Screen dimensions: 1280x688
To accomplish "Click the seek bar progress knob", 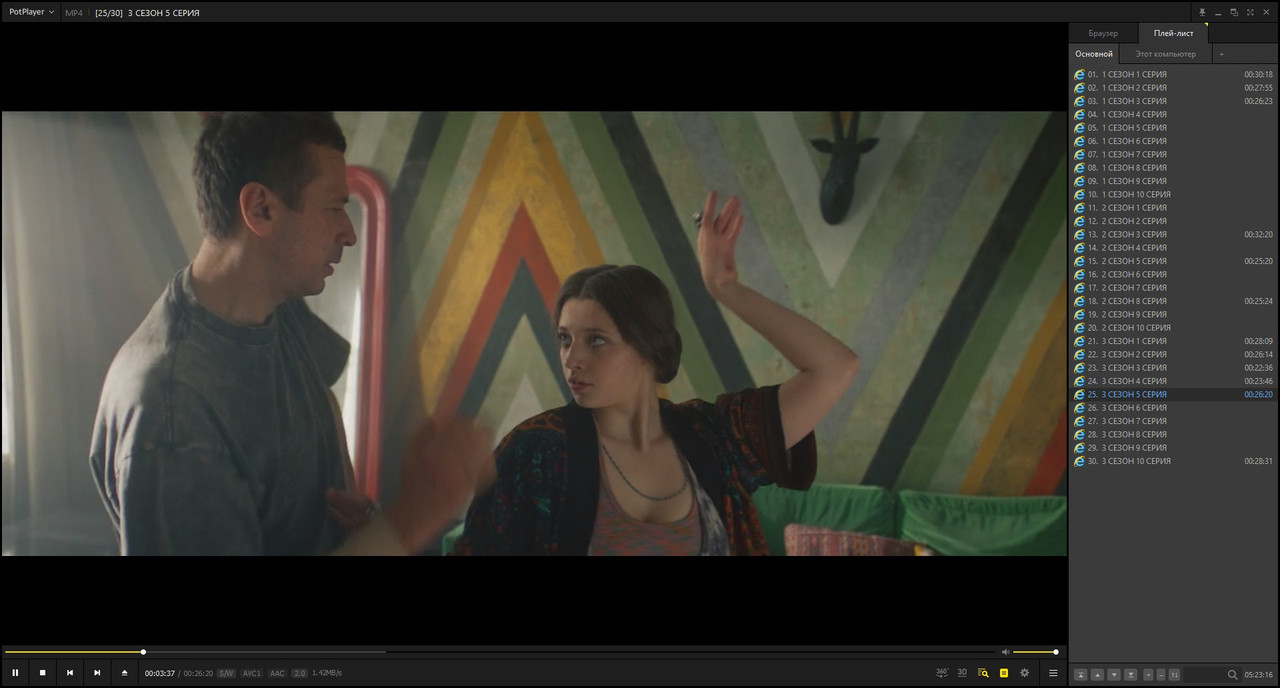I will 143,652.
